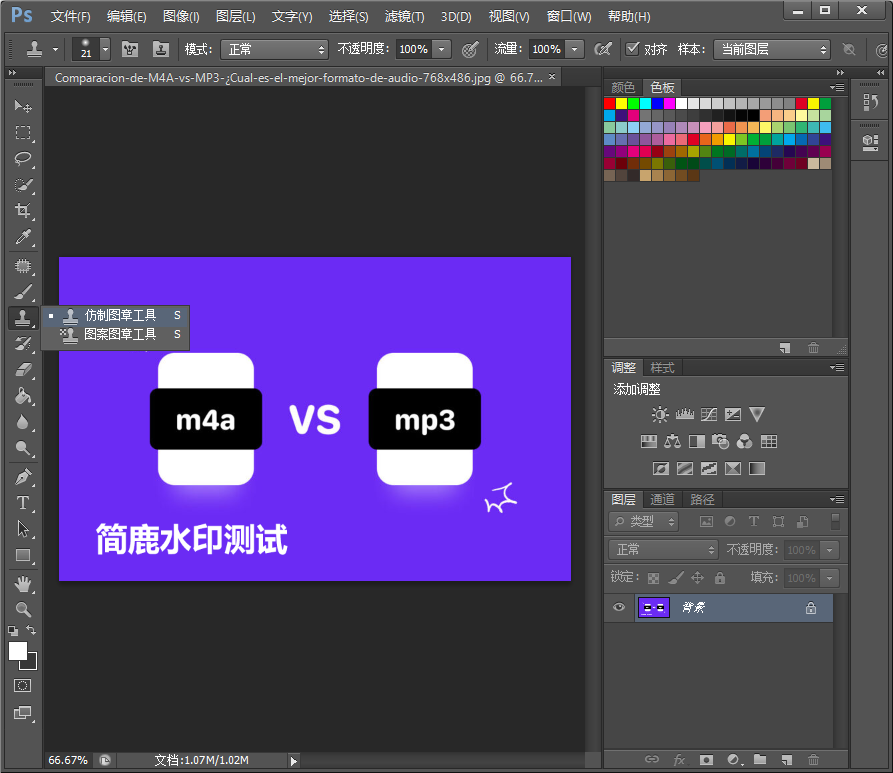Select the Lasso tool
This screenshot has width=893, height=773.
[23, 158]
